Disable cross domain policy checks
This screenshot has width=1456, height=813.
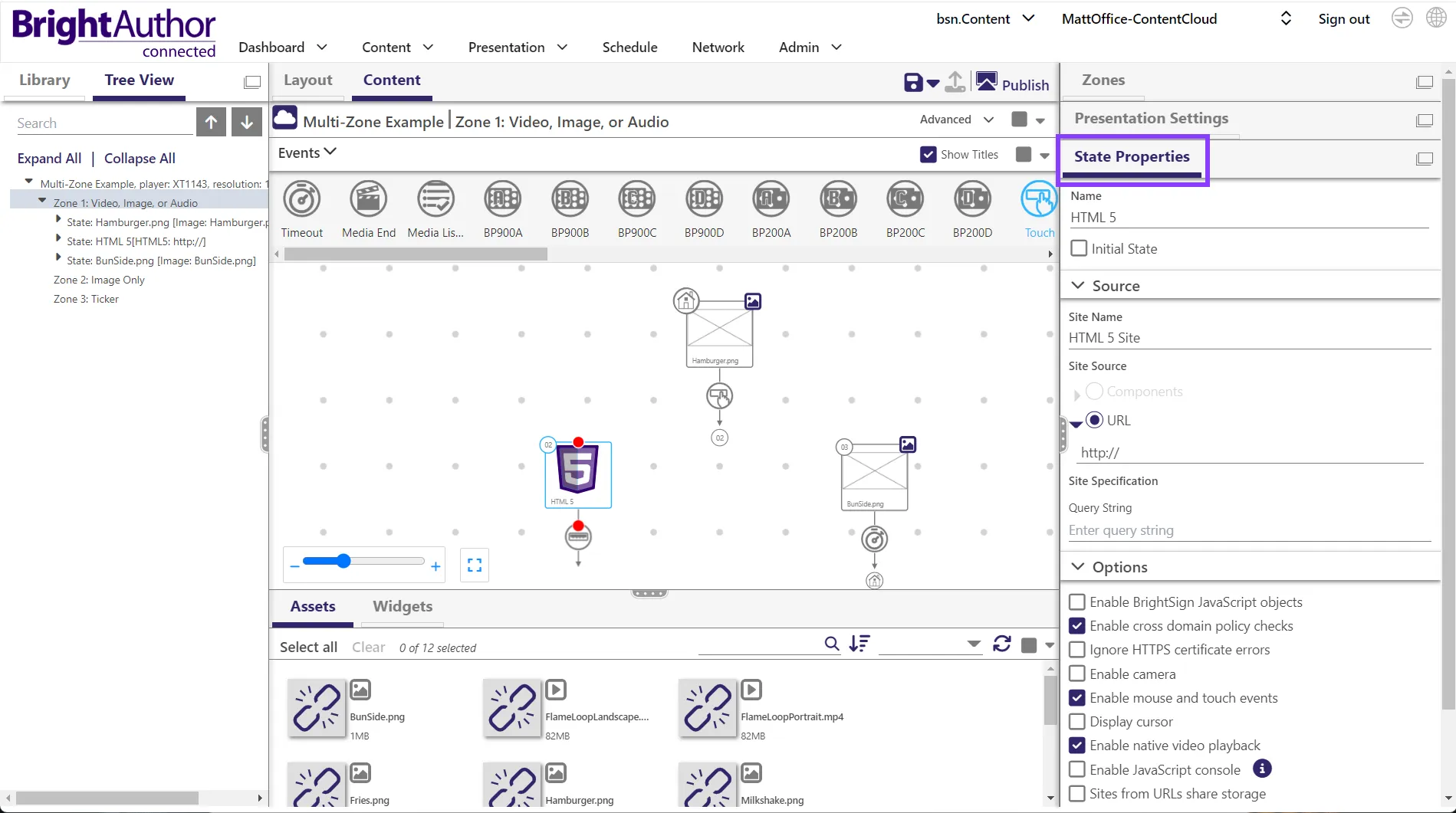click(1077, 626)
